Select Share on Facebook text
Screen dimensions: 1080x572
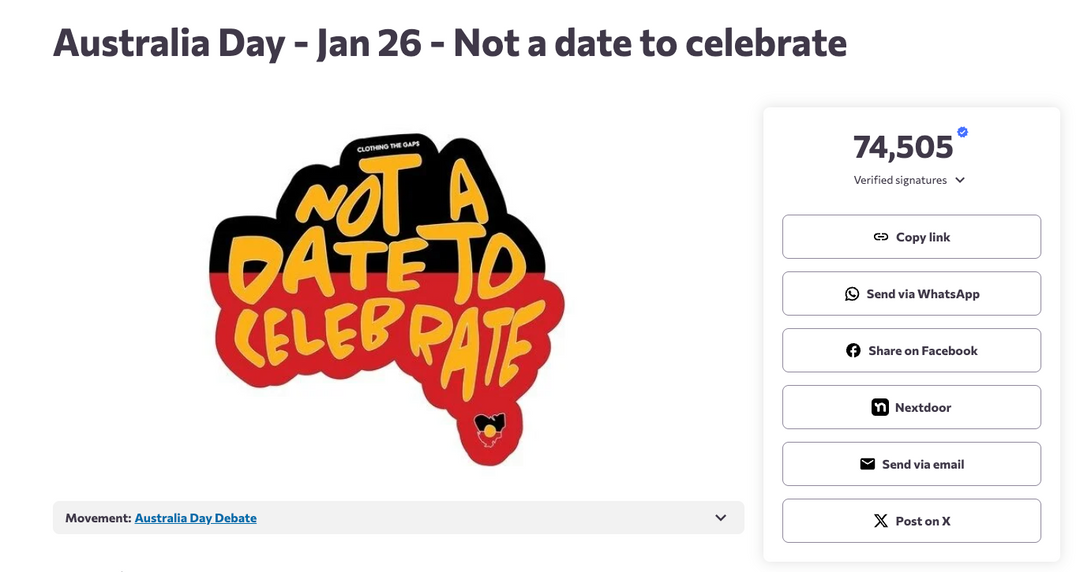point(923,351)
